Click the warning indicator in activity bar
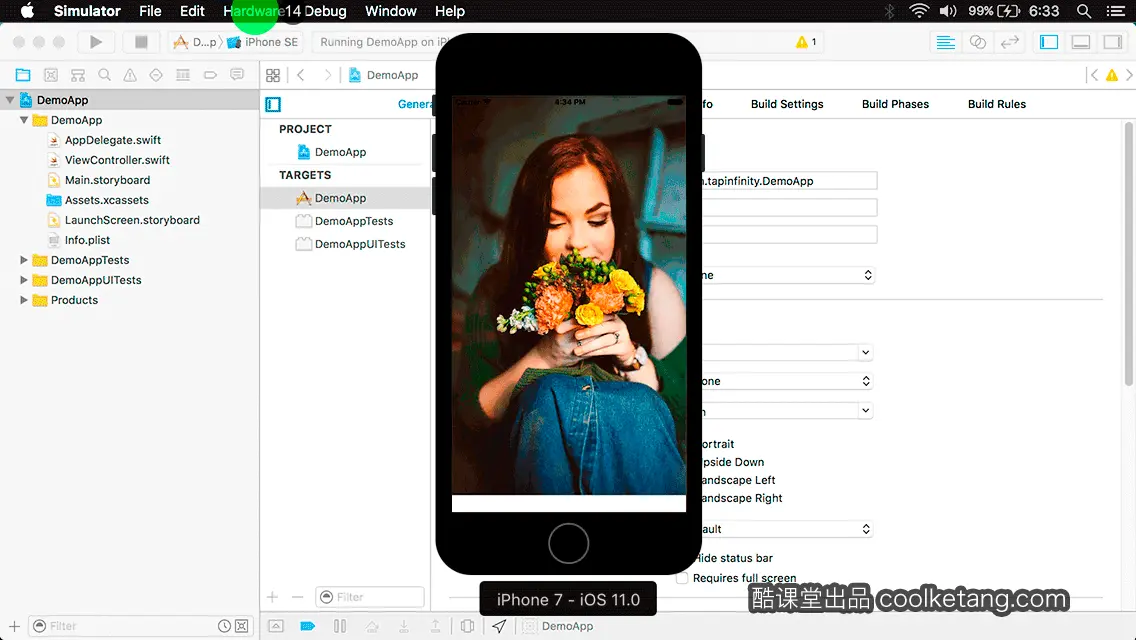 click(806, 42)
